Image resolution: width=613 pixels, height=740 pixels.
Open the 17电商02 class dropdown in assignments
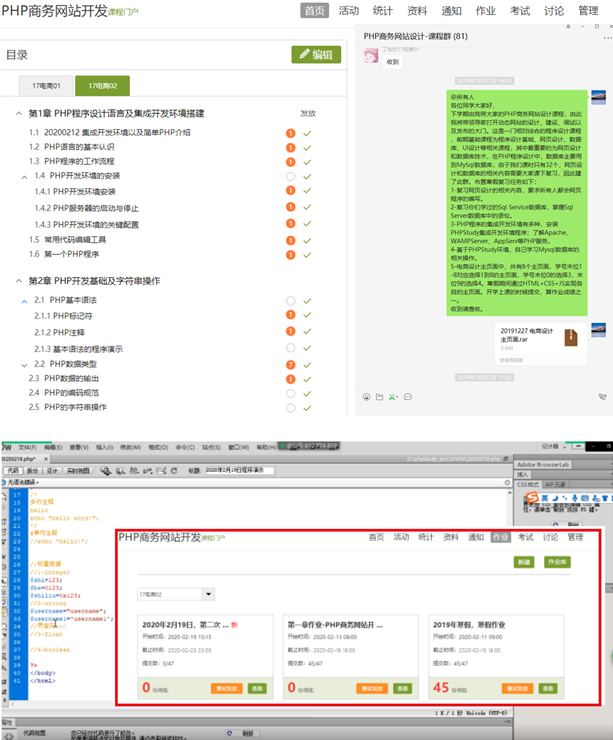coord(177,593)
